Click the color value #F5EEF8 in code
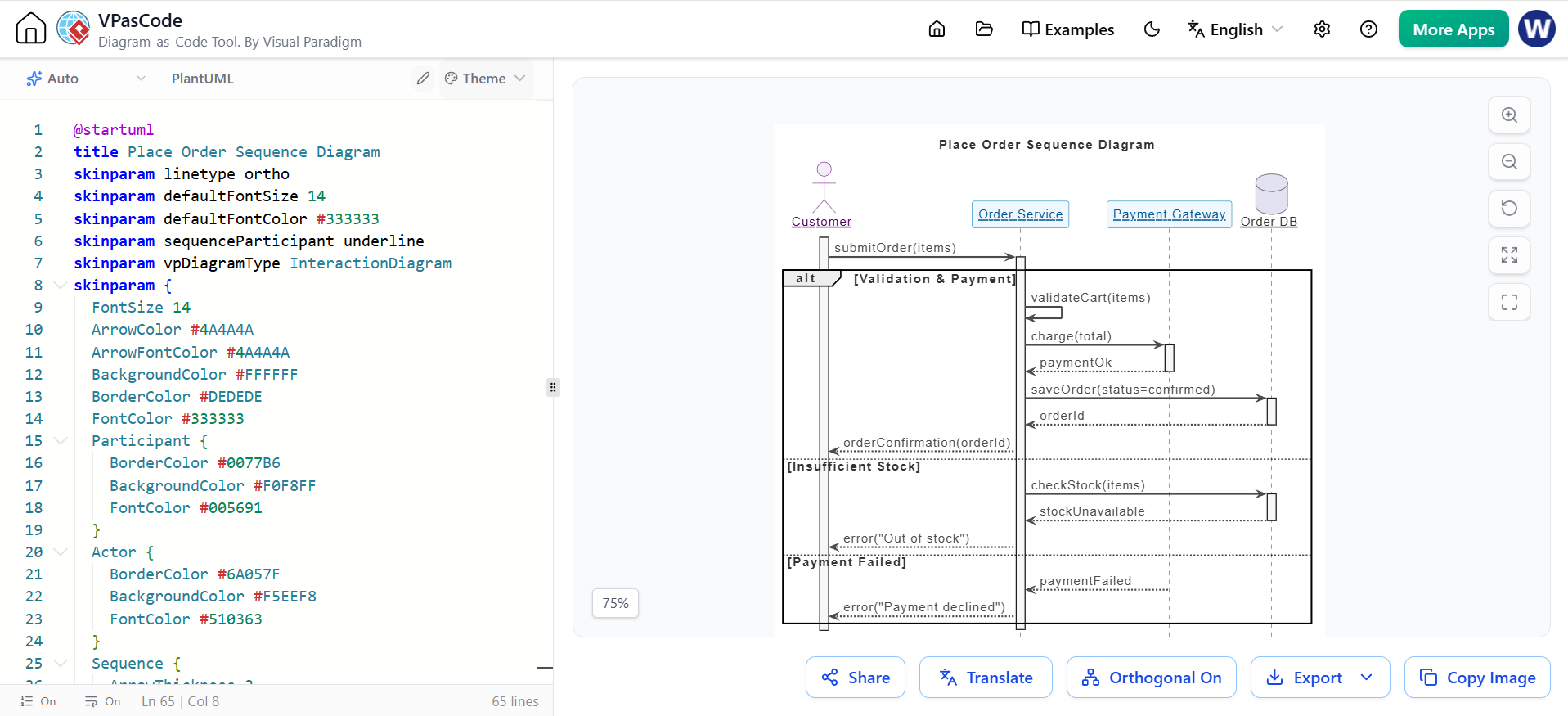Image resolution: width=1568 pixels, height=716 pixels. (x=285, y=596)
